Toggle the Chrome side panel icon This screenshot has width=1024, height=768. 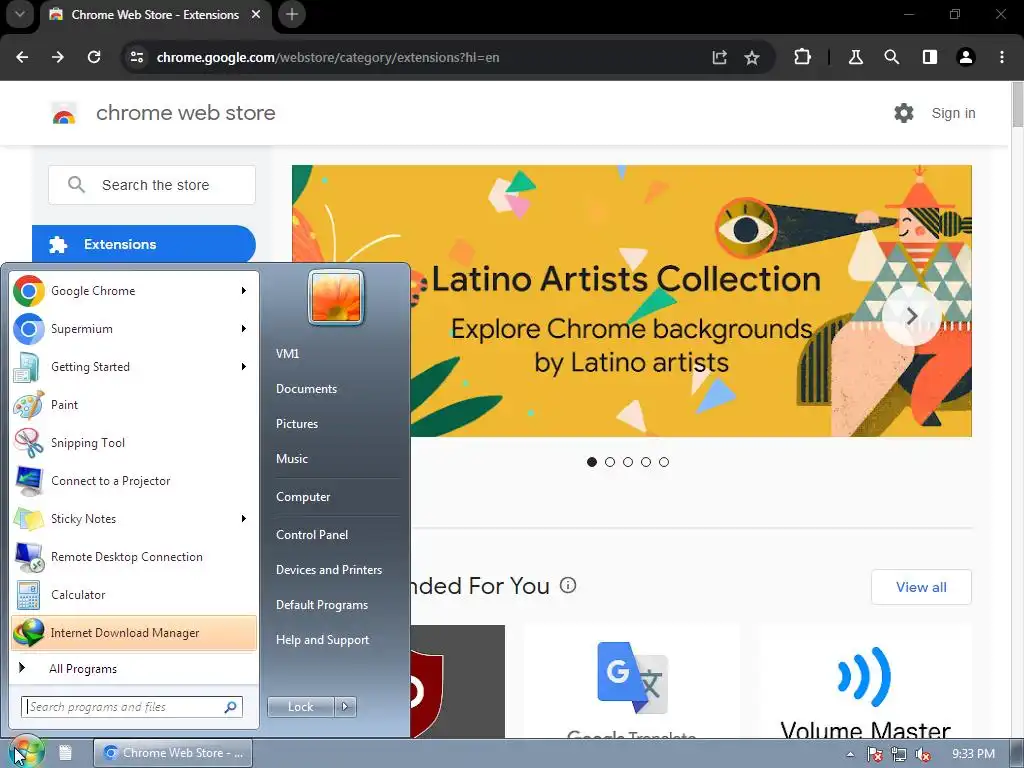(x=930, y=57)
